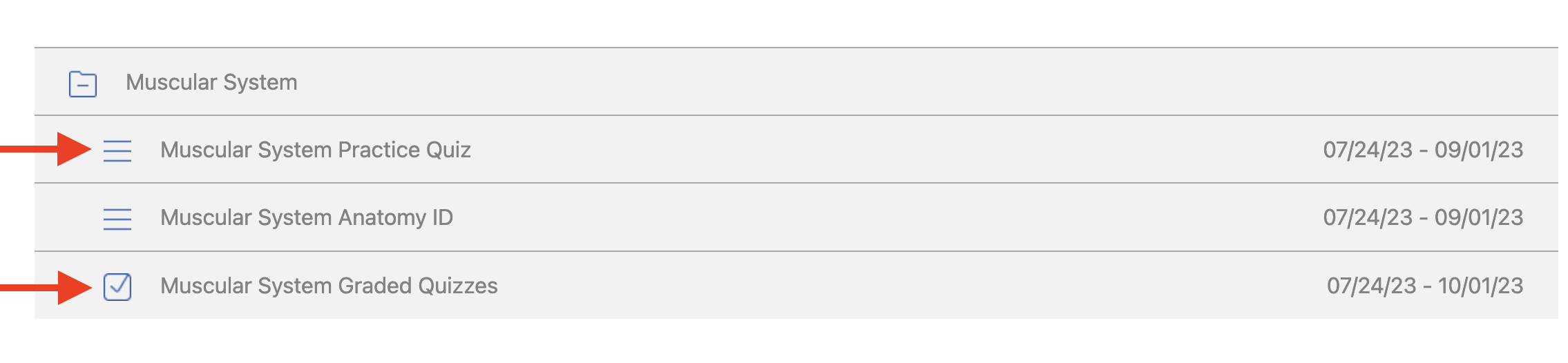
Task: Click the Graded Quizzes start date 07/24/23
Action: pyautogui.click(x=1372, y=286)
